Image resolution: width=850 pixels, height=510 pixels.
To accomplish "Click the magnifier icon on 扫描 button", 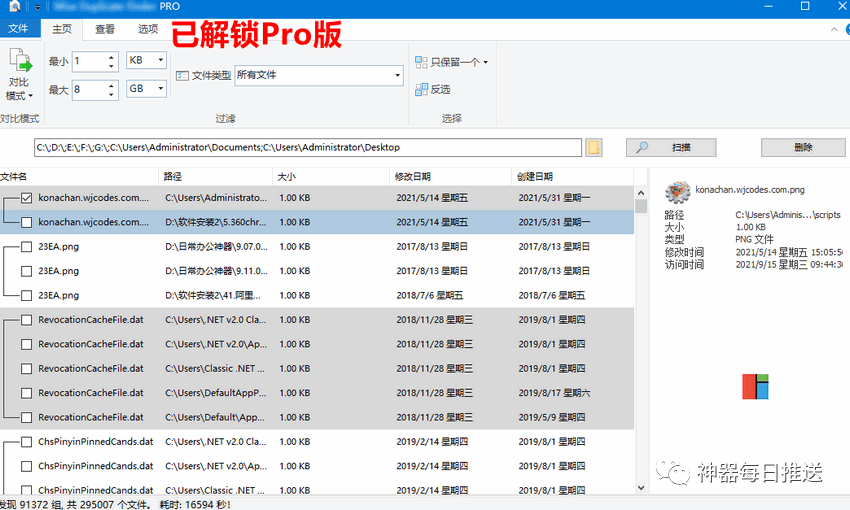I will pos(642,147).
